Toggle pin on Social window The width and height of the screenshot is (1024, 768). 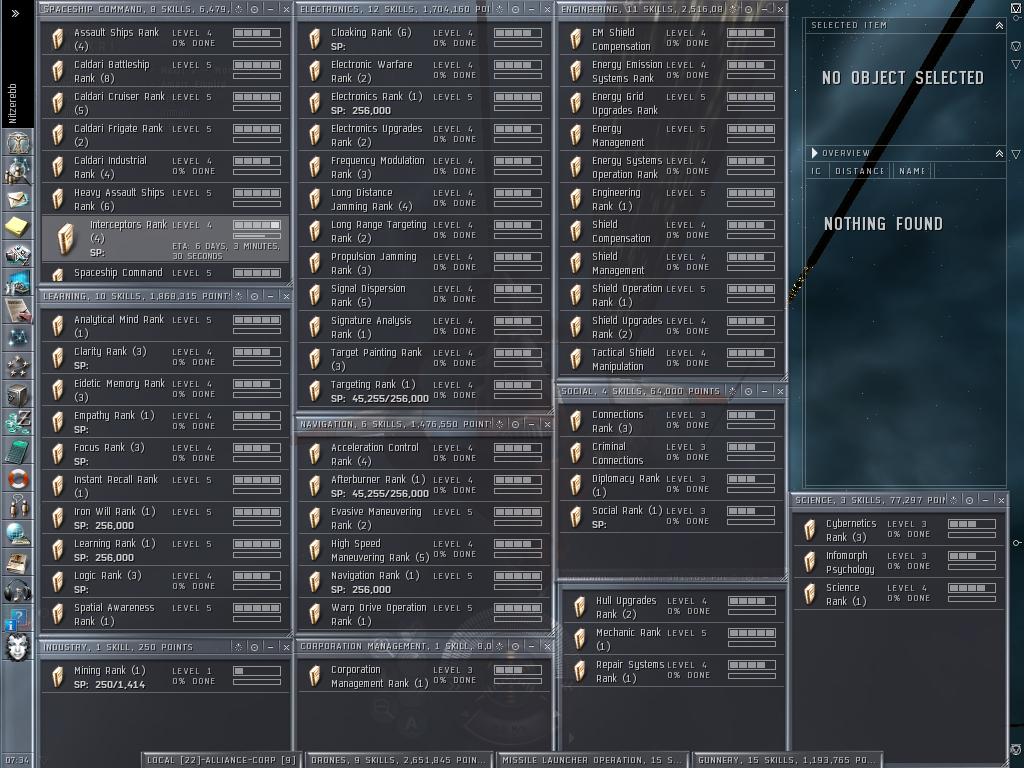coord(733,391)
